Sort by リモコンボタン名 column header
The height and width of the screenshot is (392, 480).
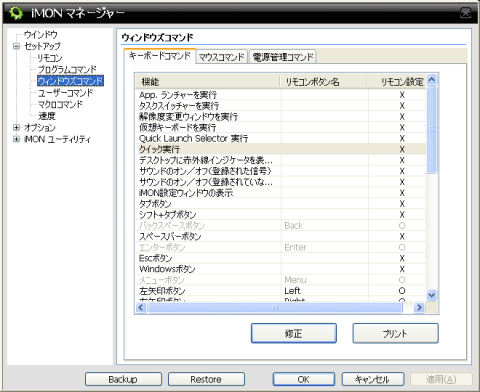click(323, 81)
